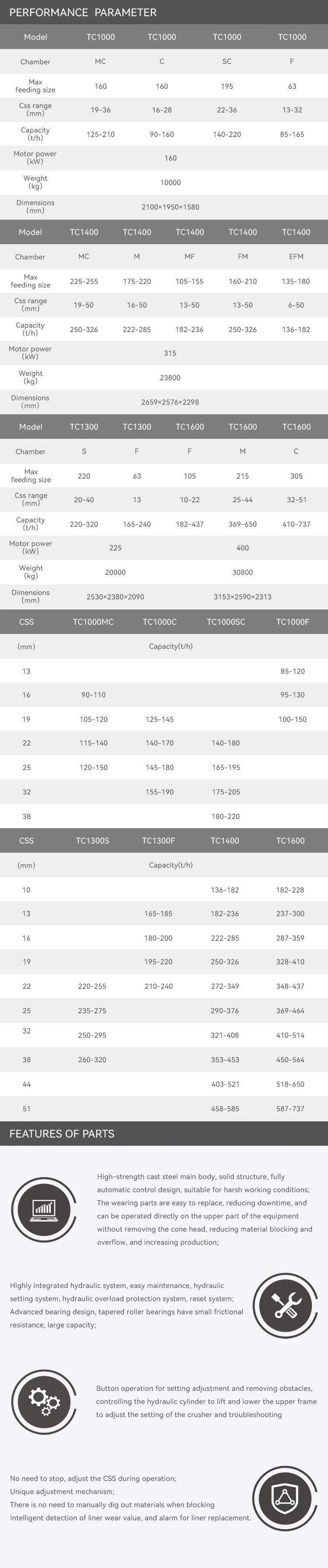Select the TC1000MC column header
This screenshot has height=1568, width=328.
coord(93,622)
